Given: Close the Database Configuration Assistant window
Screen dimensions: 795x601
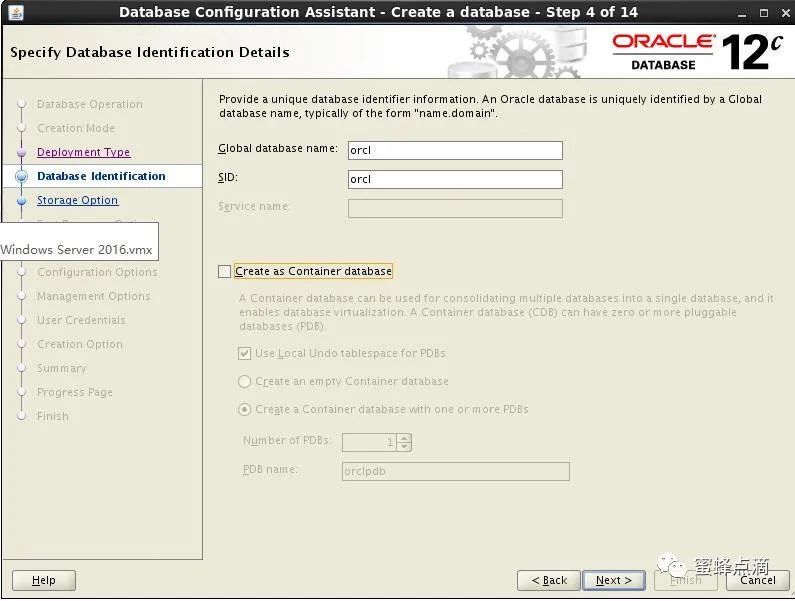Looking at the screenshot, I should pyautogui.click(x=785, y=13).
